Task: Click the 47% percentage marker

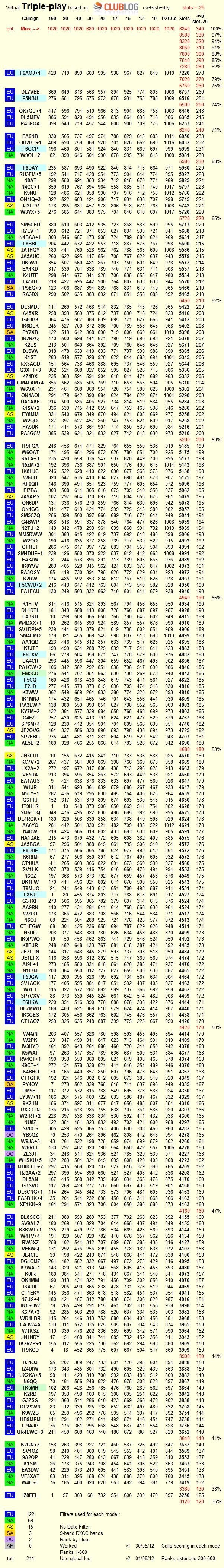Action: point(216,1210)
